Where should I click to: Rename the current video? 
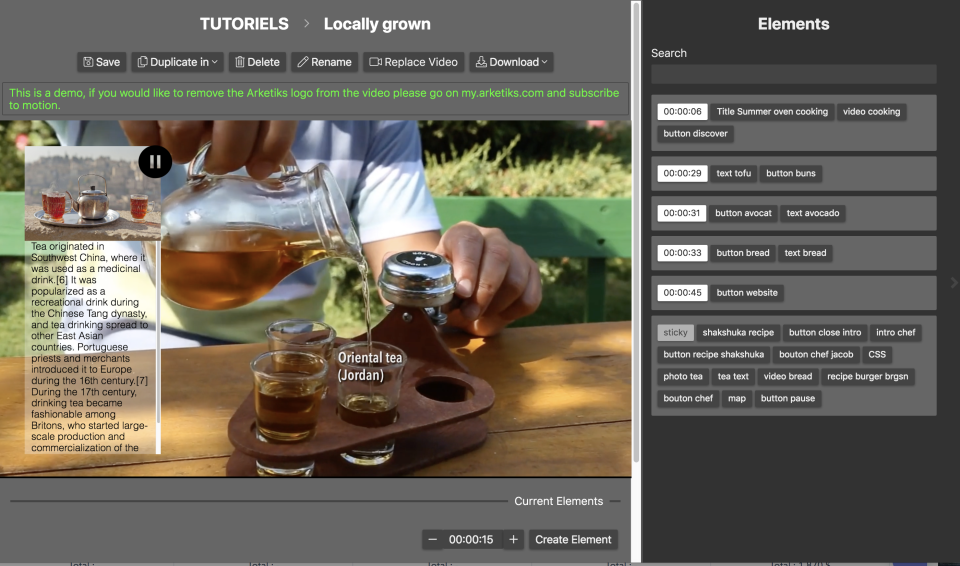[x=324, y=62]
